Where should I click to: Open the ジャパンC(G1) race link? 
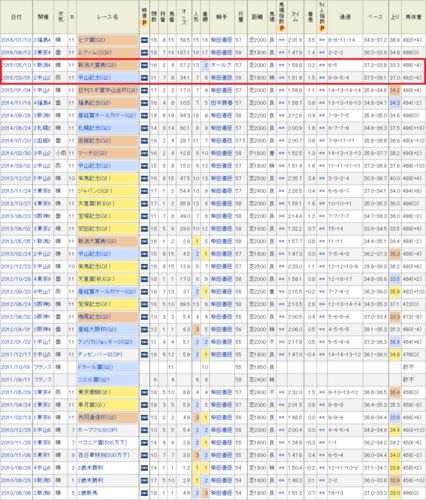click(x=95, y=191)
